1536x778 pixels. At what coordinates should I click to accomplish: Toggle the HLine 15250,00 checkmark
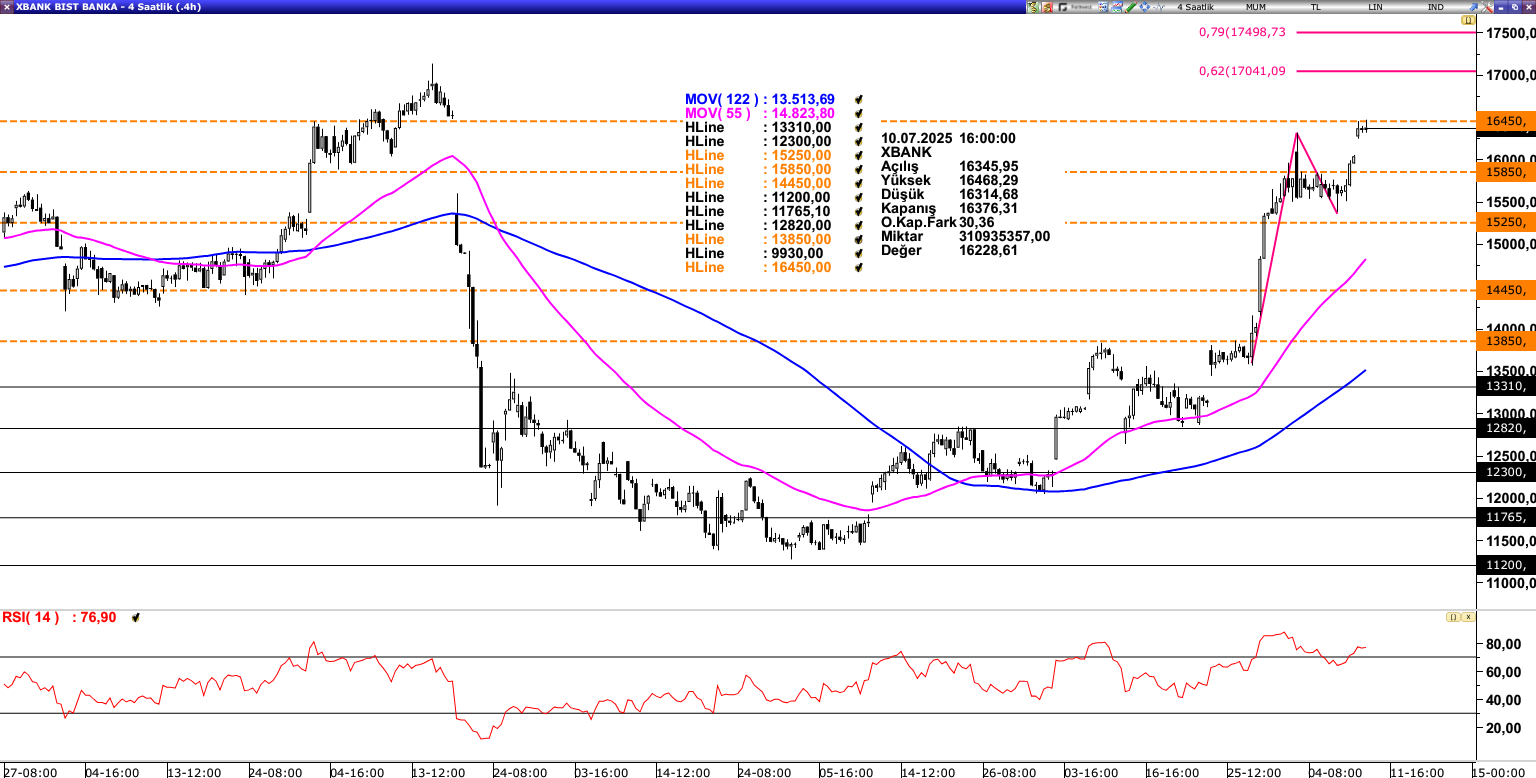pos(858,155)
